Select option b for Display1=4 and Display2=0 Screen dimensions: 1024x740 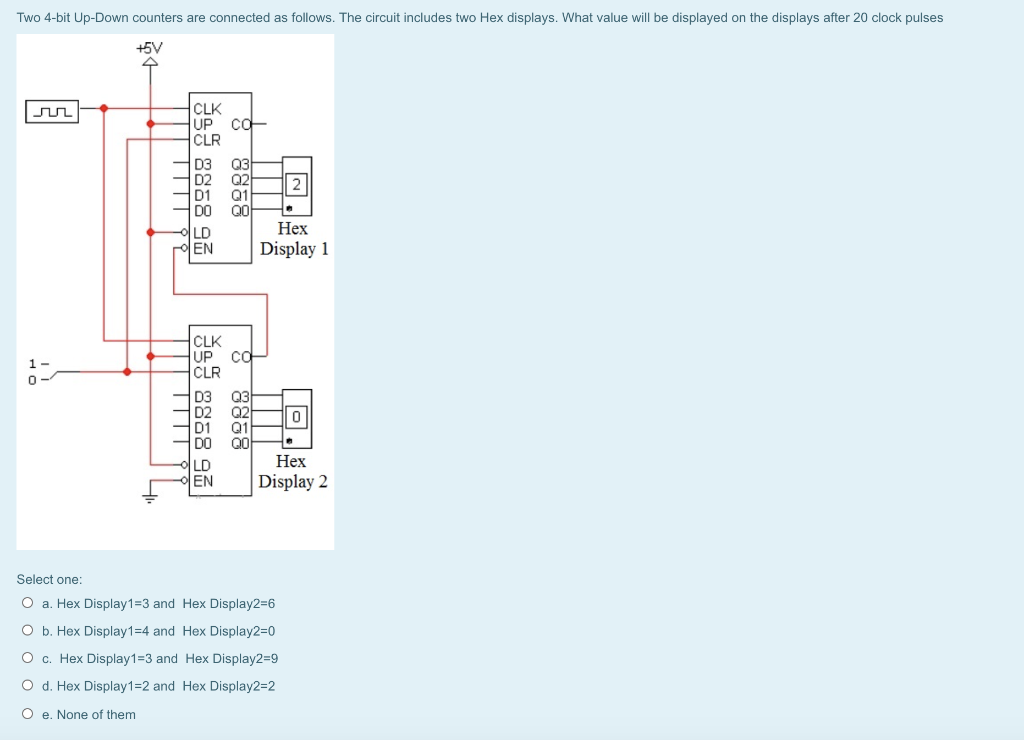pyautogui.click(x=28, y=630)
